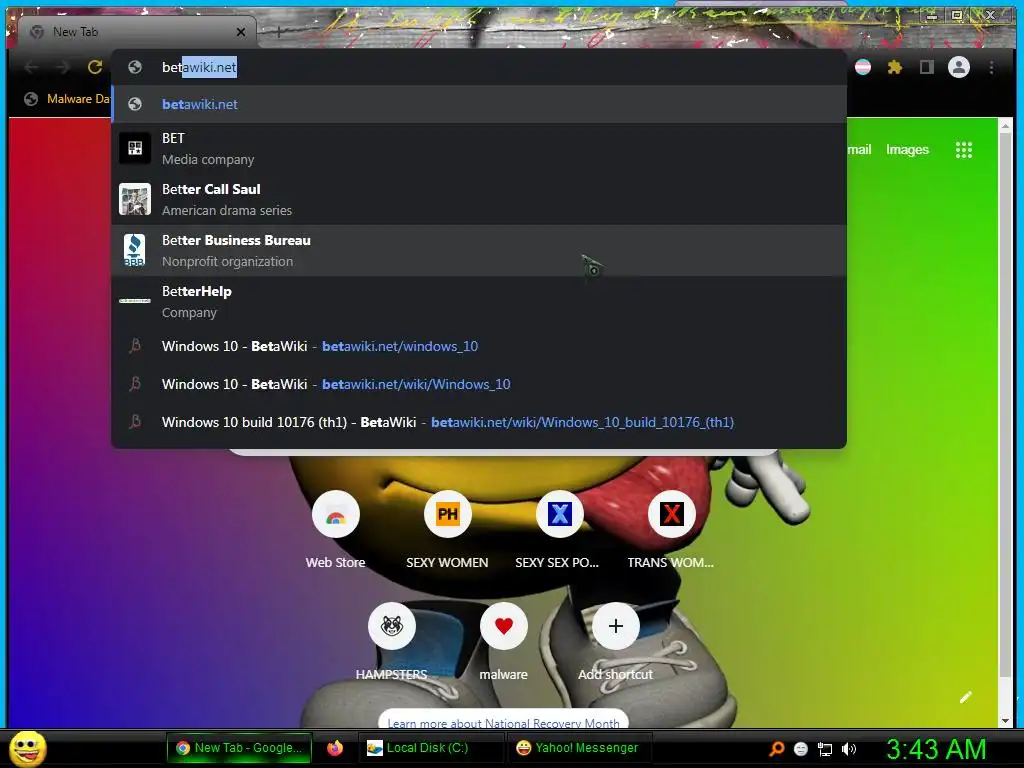Open the Google apps grid

964,150
